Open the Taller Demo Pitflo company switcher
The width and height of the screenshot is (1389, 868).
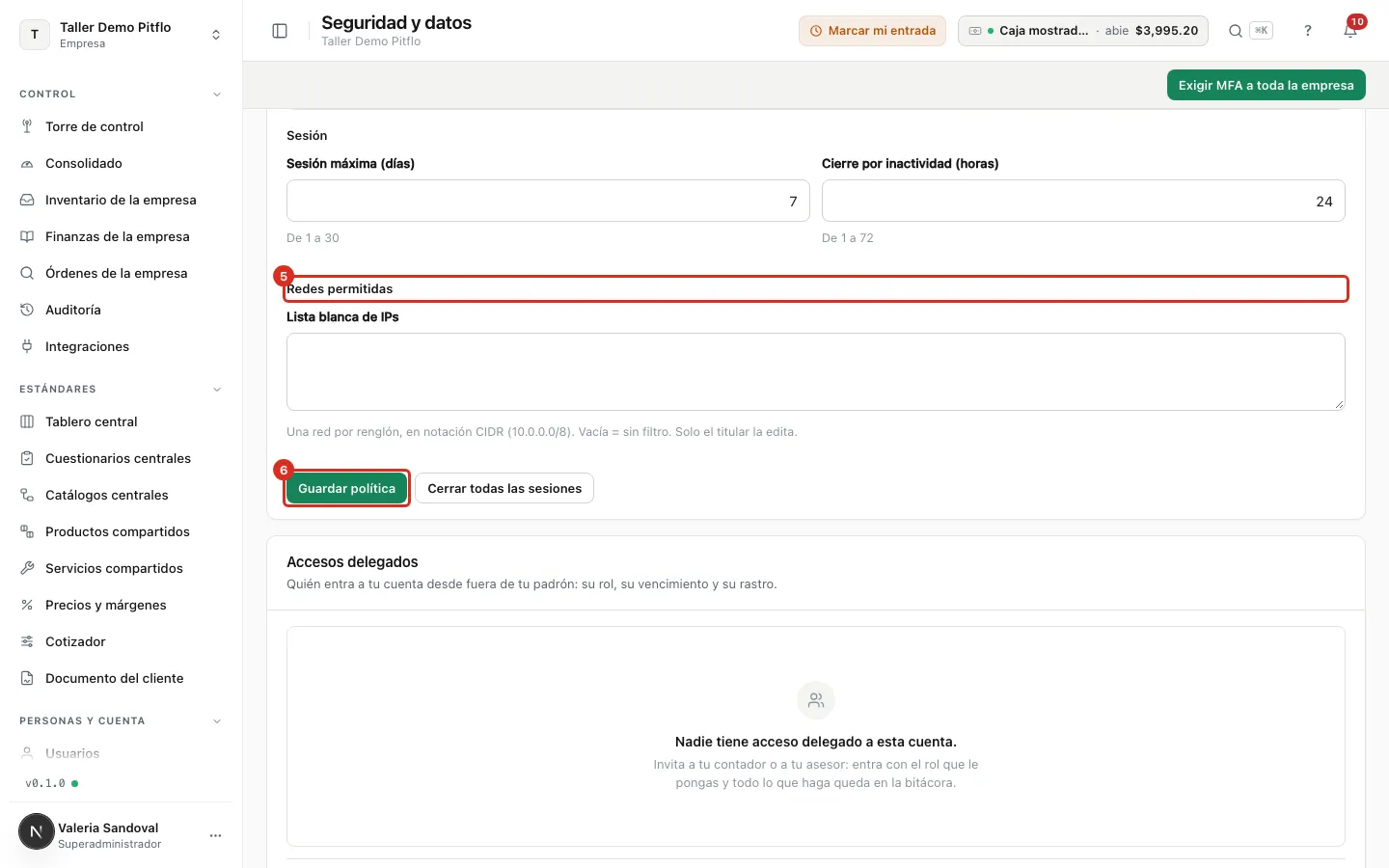pyautogui.click(x=121, y=35)
